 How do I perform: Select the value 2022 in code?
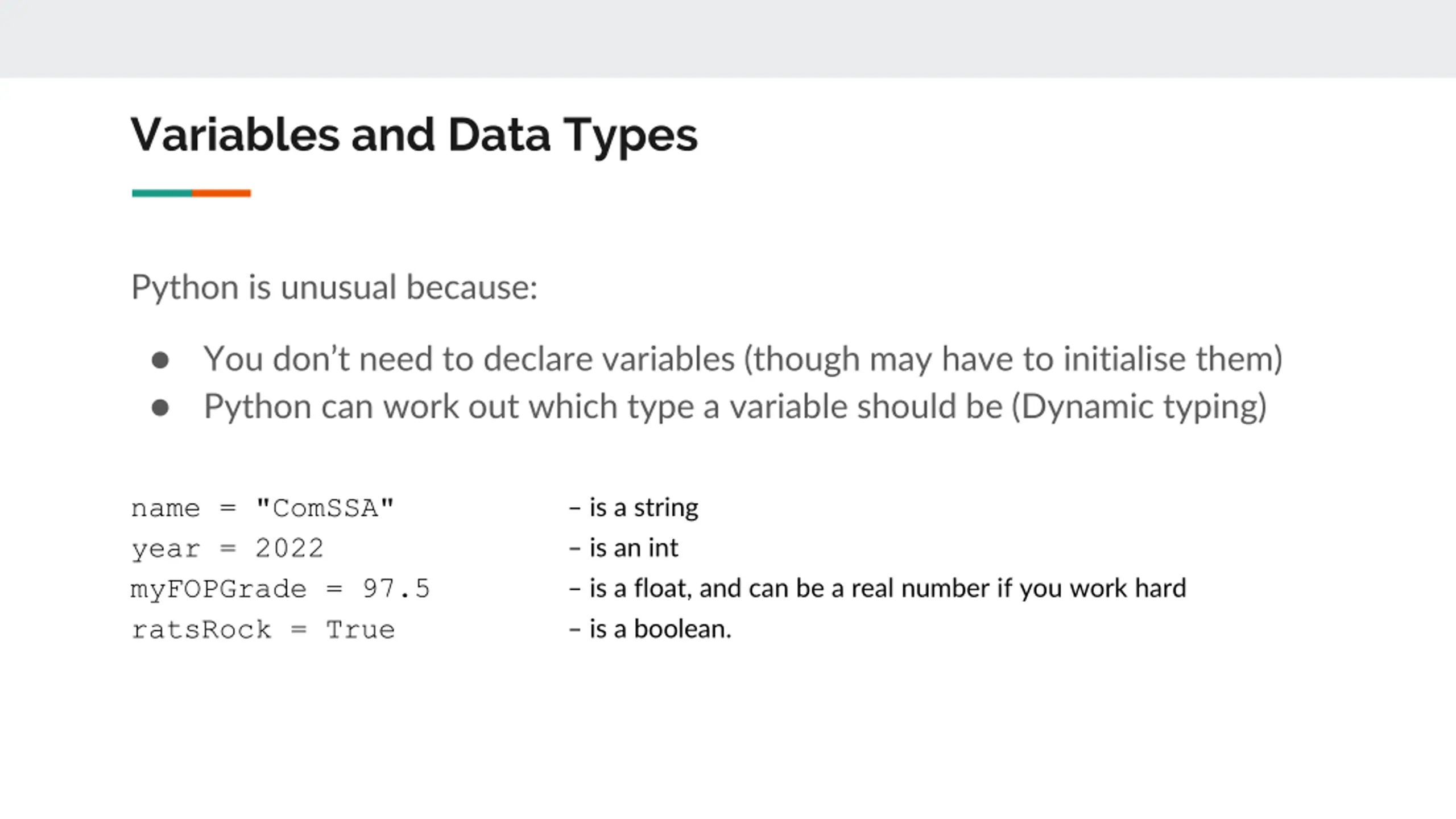[289, 548]
